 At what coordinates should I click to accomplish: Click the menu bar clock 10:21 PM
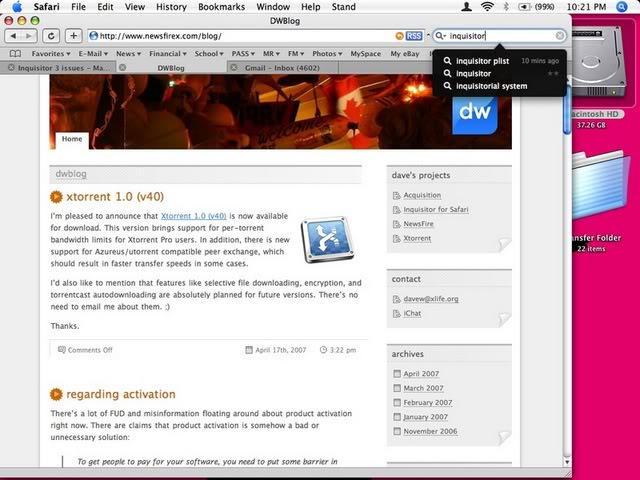click(587, 7)
